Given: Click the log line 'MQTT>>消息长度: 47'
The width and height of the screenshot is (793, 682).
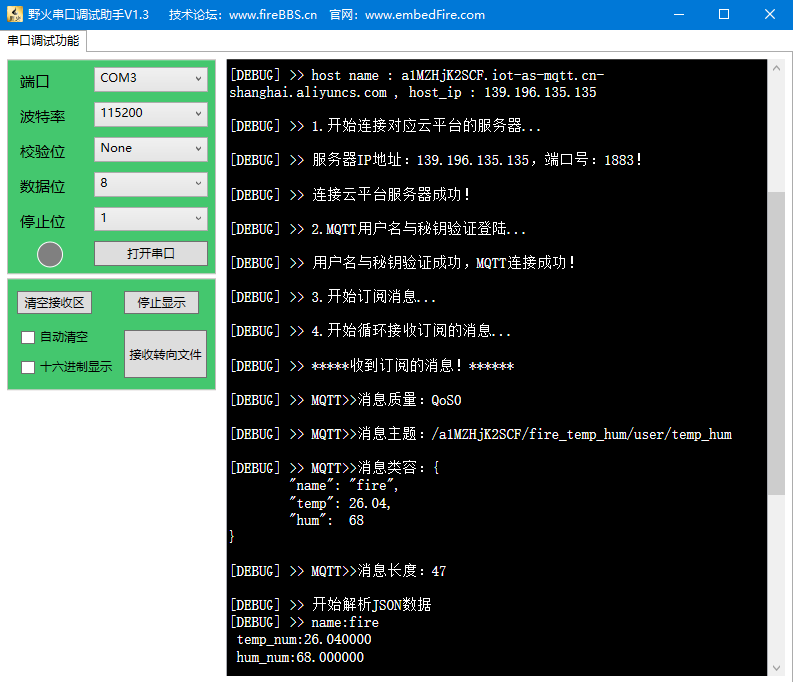Looking at the screenshot, I should (x=378, y=571).
